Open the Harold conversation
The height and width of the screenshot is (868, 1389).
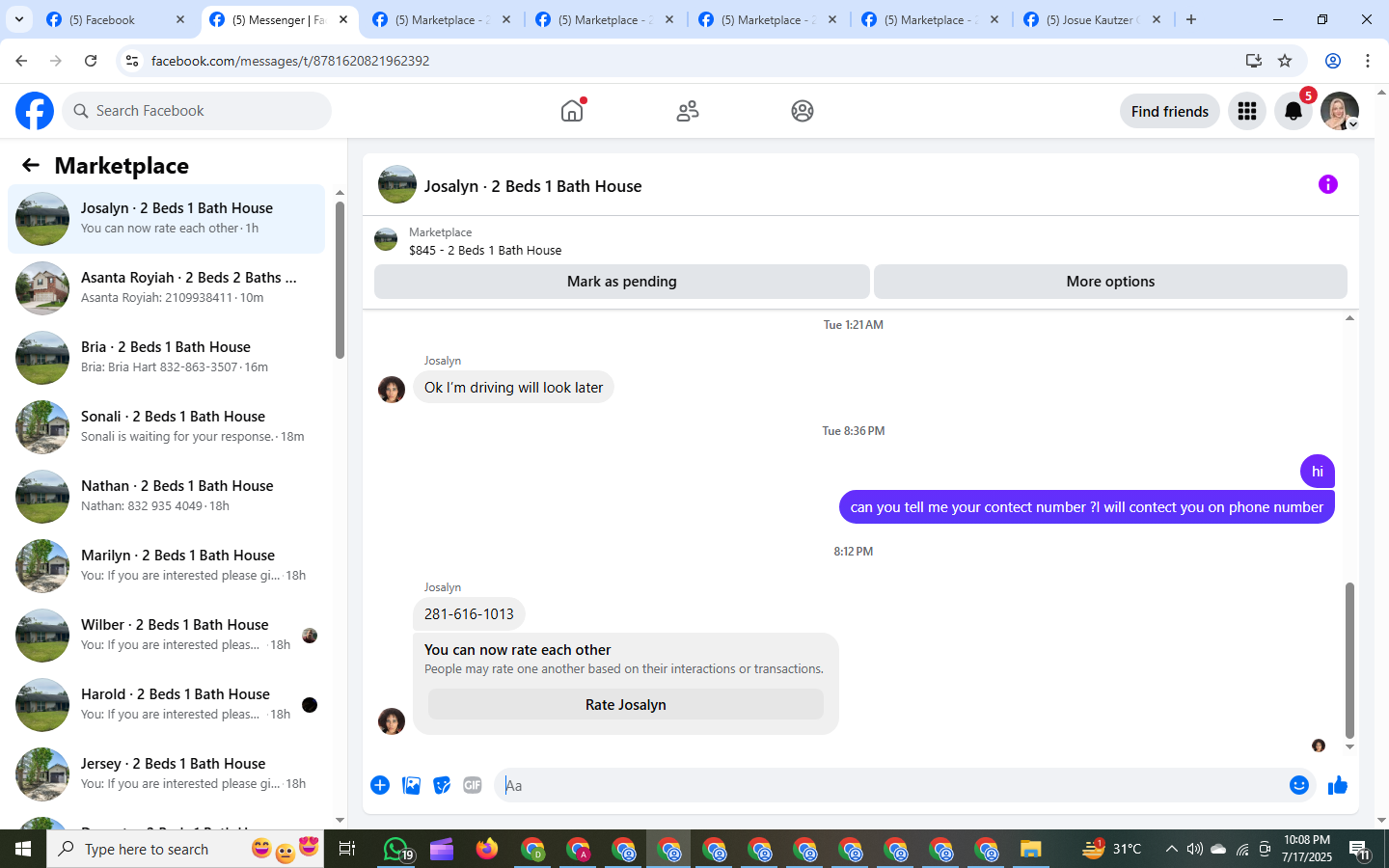pos(166,705)
